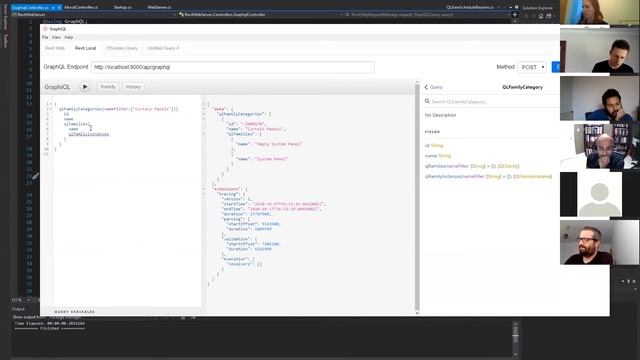Close the GraphqlController.cs tab in Visual Studio
This screenshot has height=360, width=640.
60,7
